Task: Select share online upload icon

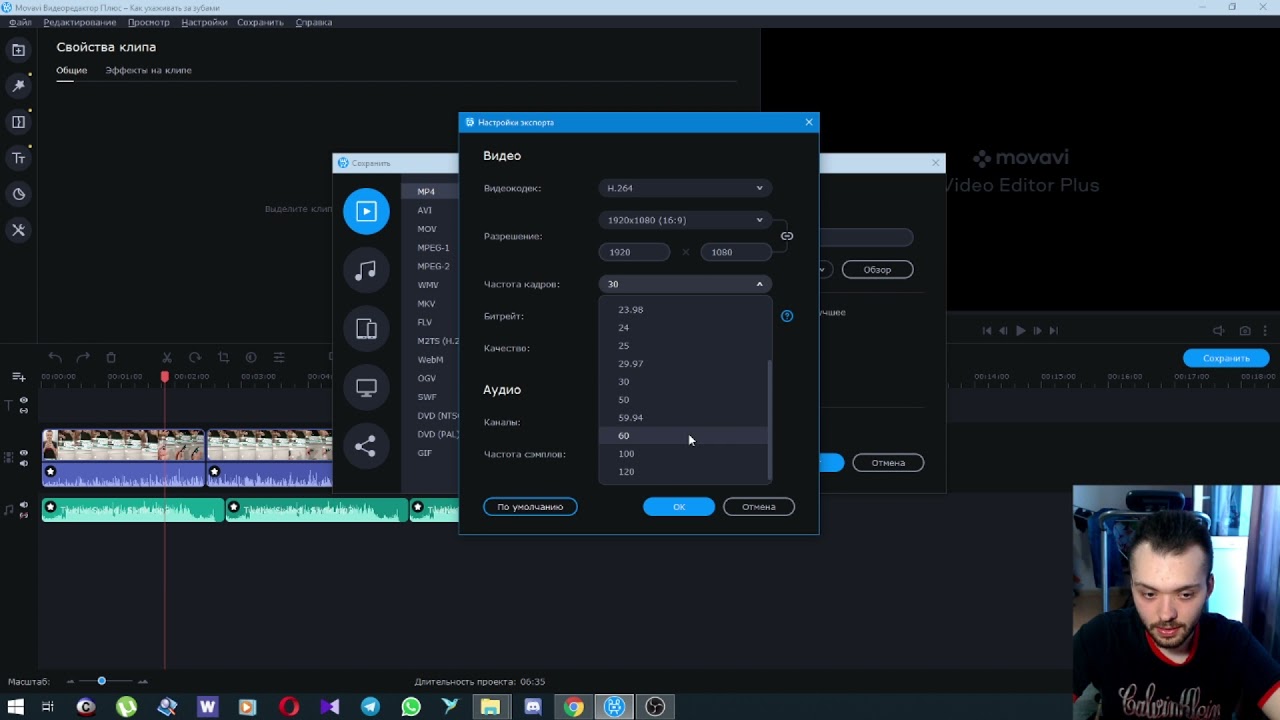Action: click(x=366, y=446)
